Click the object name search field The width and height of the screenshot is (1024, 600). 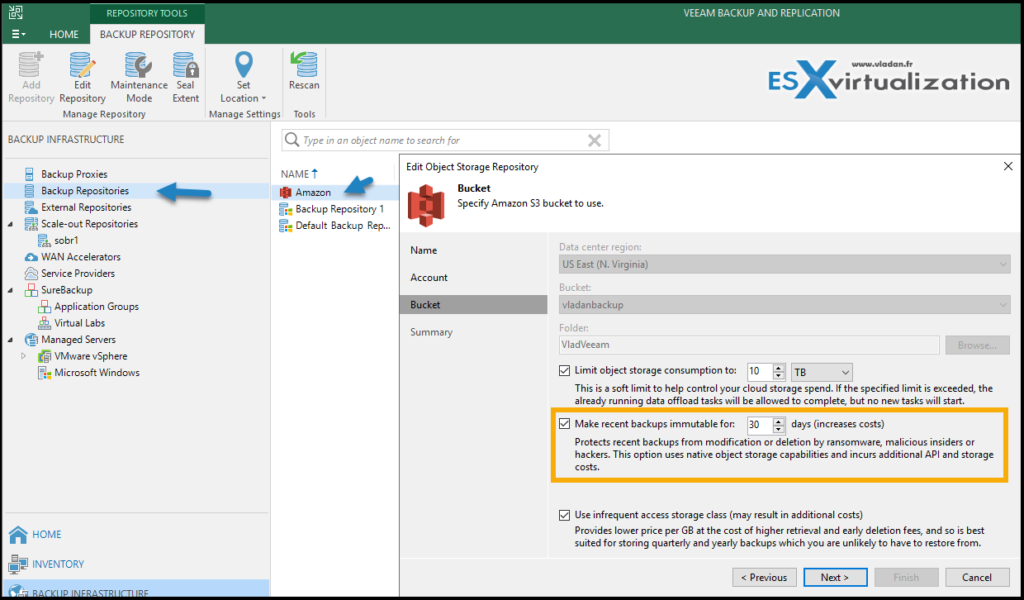pos(443,140)
